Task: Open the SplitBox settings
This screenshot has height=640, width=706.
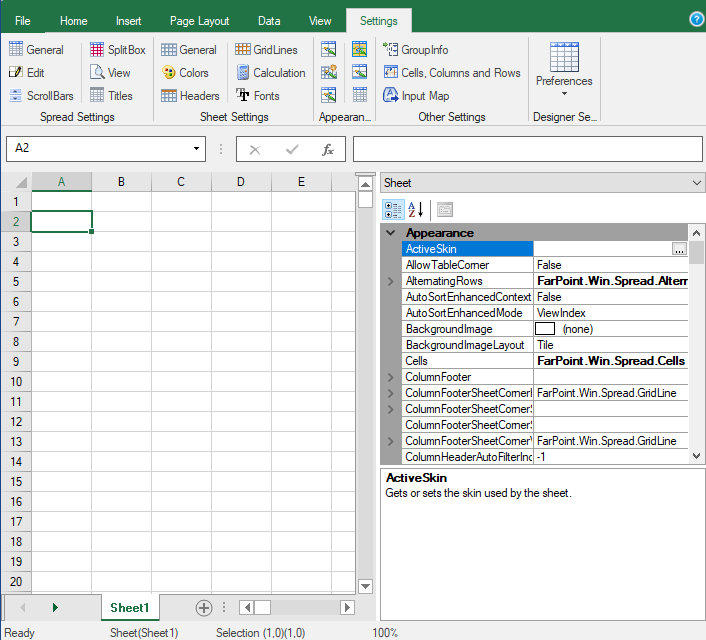Action: [x=118, y=50]
